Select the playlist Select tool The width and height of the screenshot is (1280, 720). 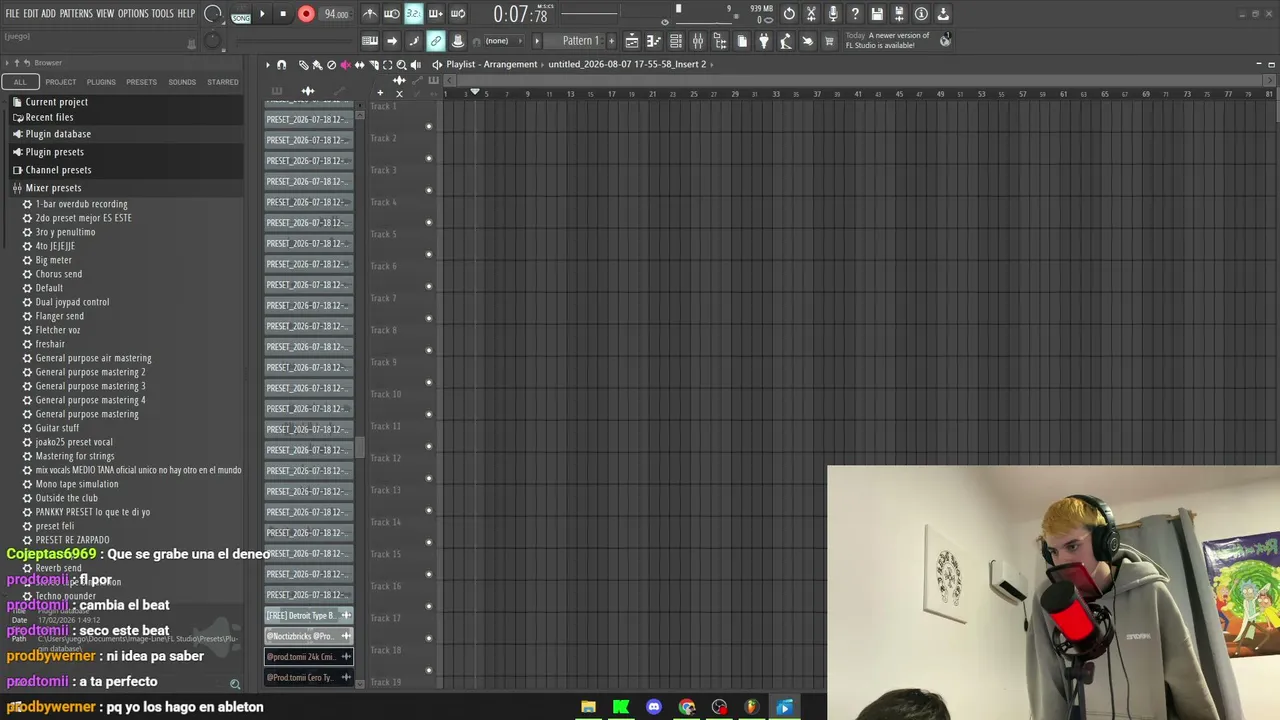pos(387,65)
